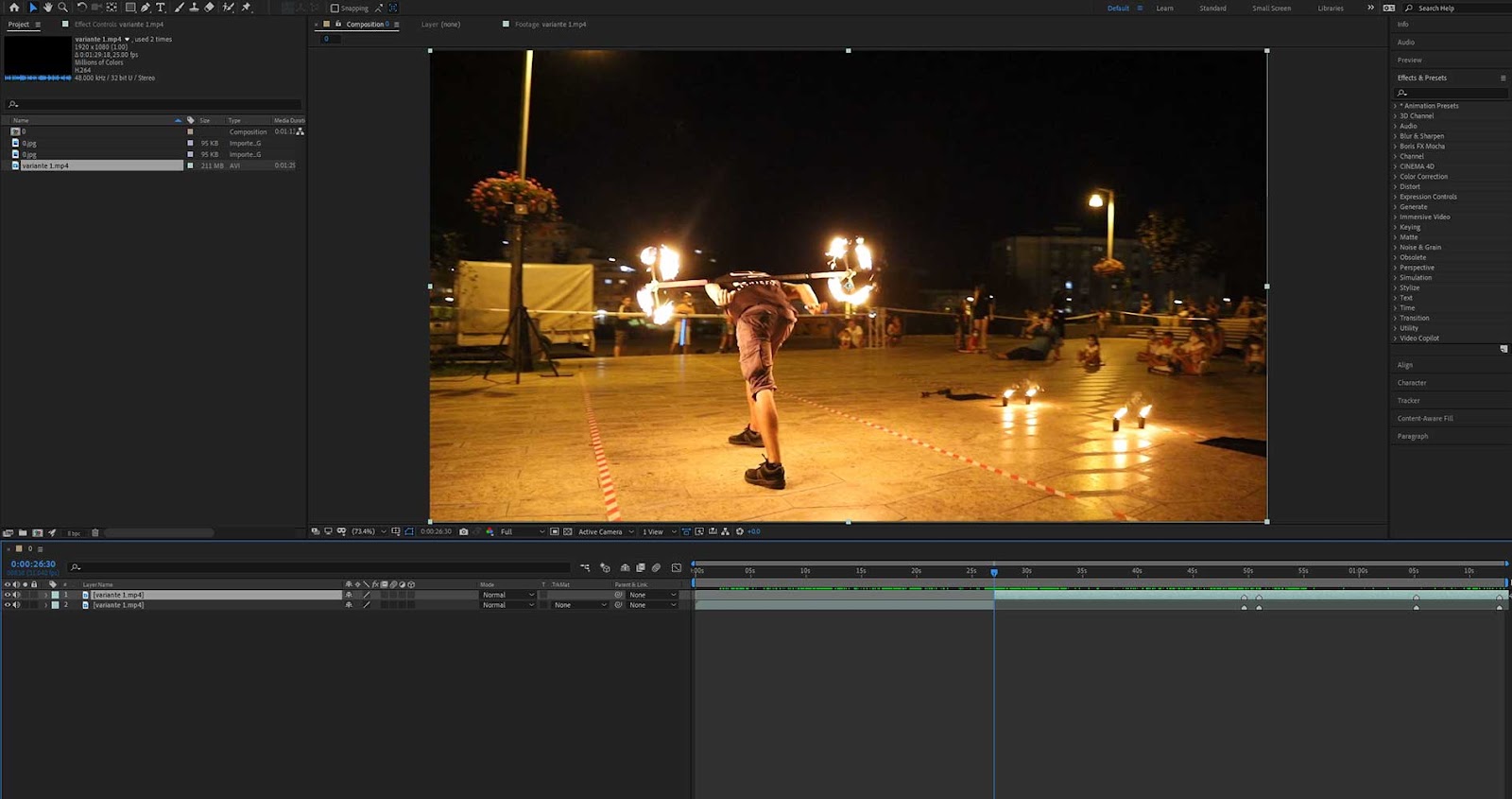
Task: Expand the Color Correction effects category
Action: tap(1423, 177)
